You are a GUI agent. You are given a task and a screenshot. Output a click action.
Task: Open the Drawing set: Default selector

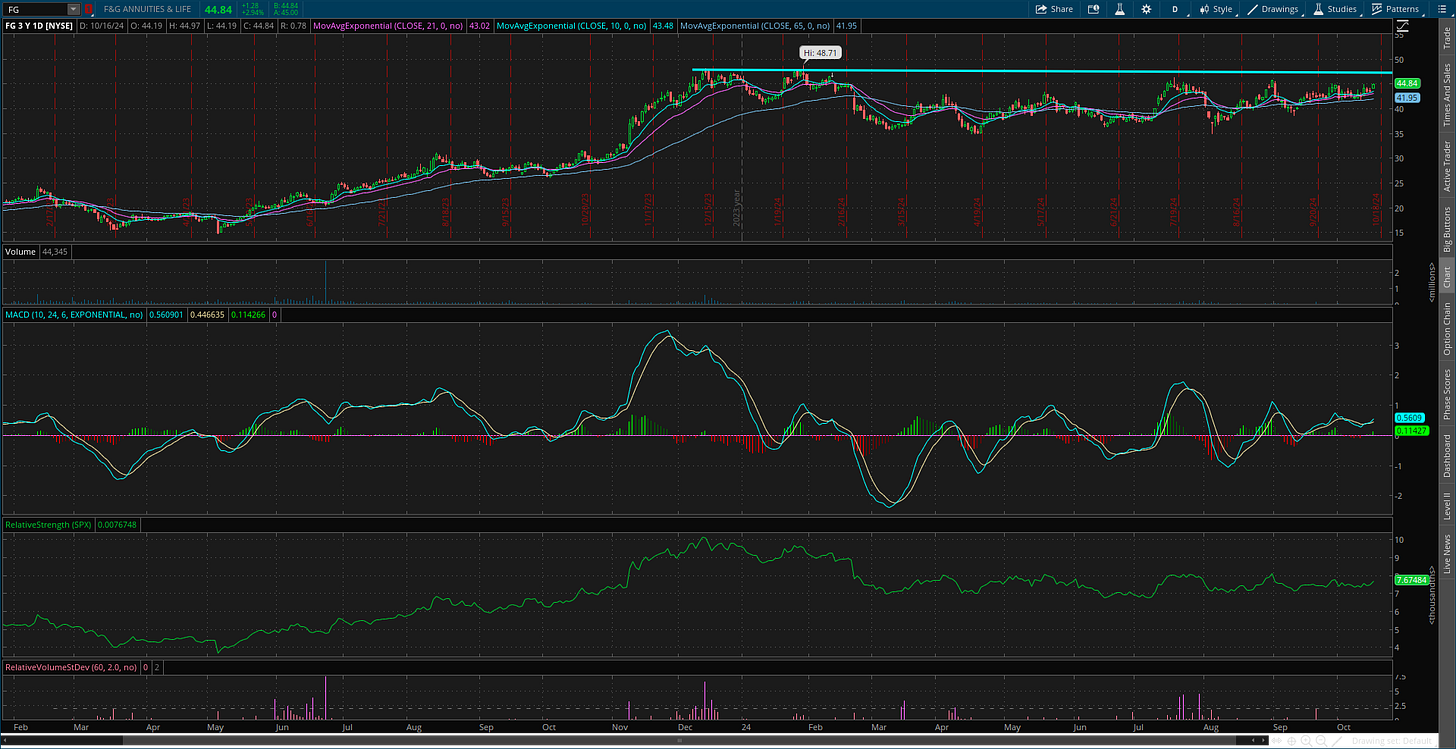pos(1392,741)
